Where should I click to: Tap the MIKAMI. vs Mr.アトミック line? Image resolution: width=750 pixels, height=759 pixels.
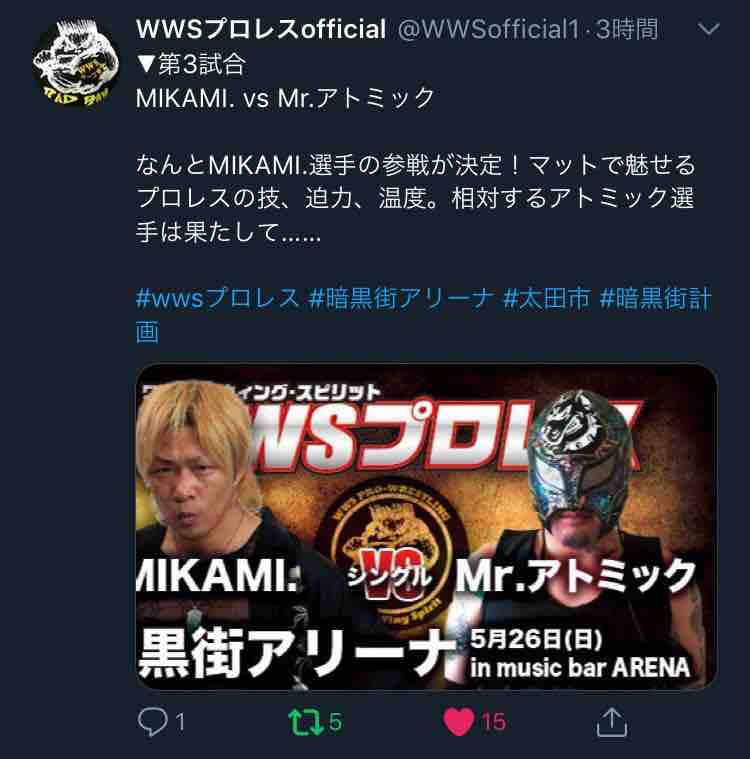[285, 98]
